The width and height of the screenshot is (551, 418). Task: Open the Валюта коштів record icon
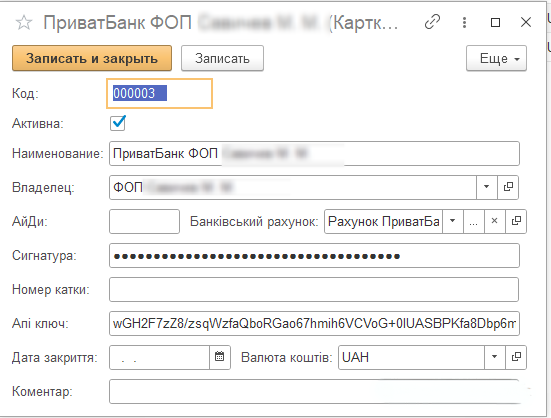pyautogui.click(x=516, y=358)
